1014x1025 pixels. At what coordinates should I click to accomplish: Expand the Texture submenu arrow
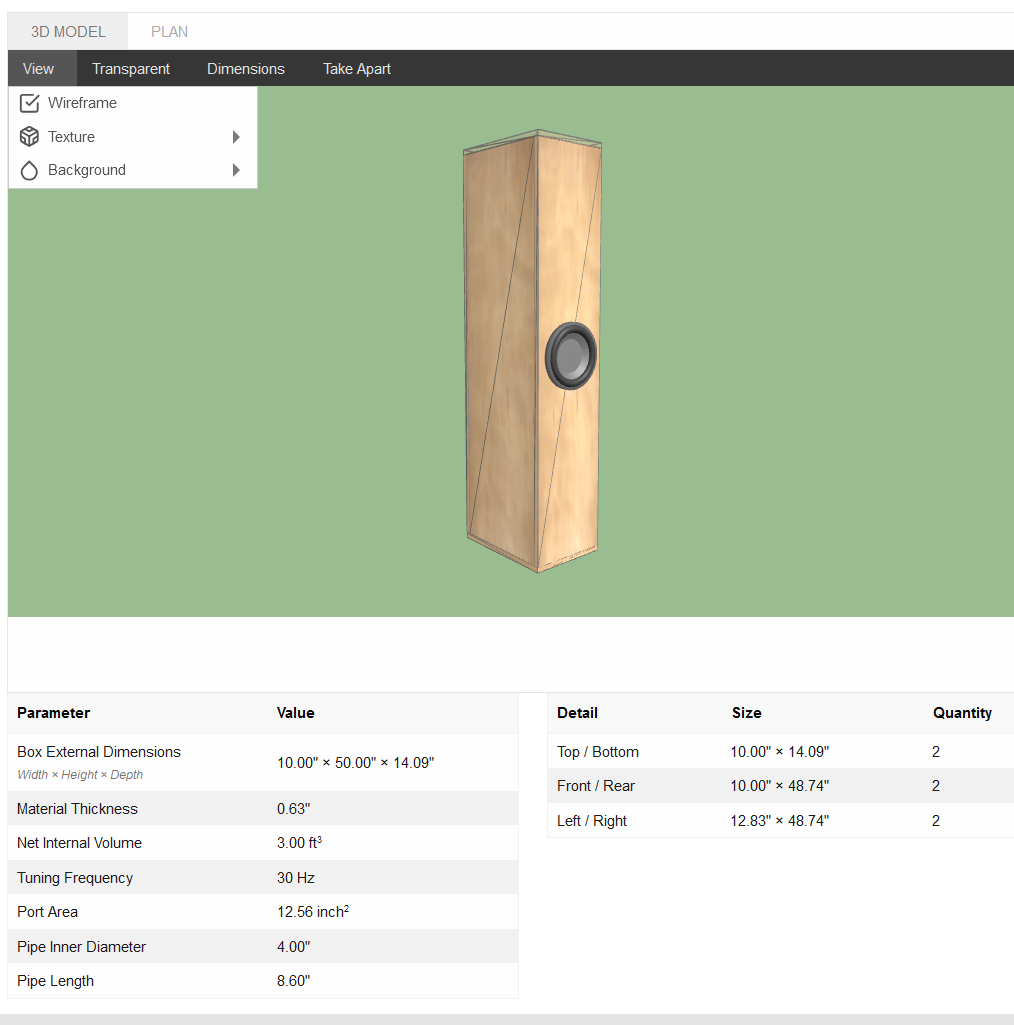pyautogui.click(x=236, y=137)
